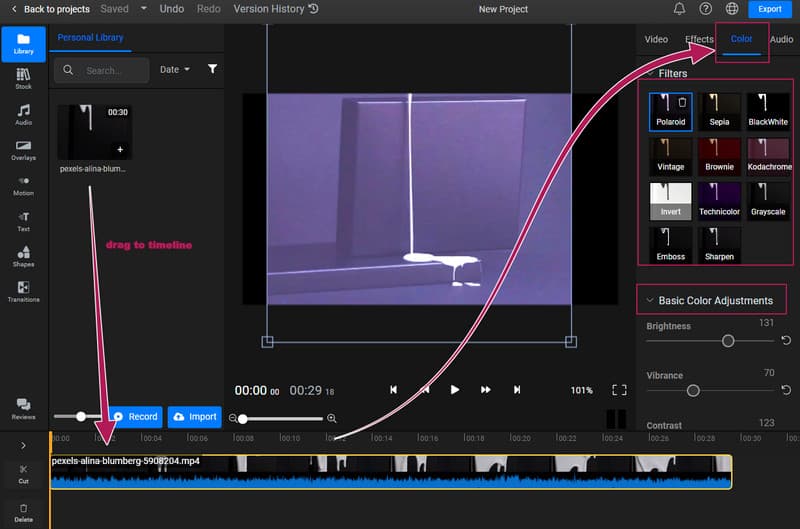The image size is (800, 529).
Task: Expand the timeline side panel chevron
Action: (x=23, y=445)
